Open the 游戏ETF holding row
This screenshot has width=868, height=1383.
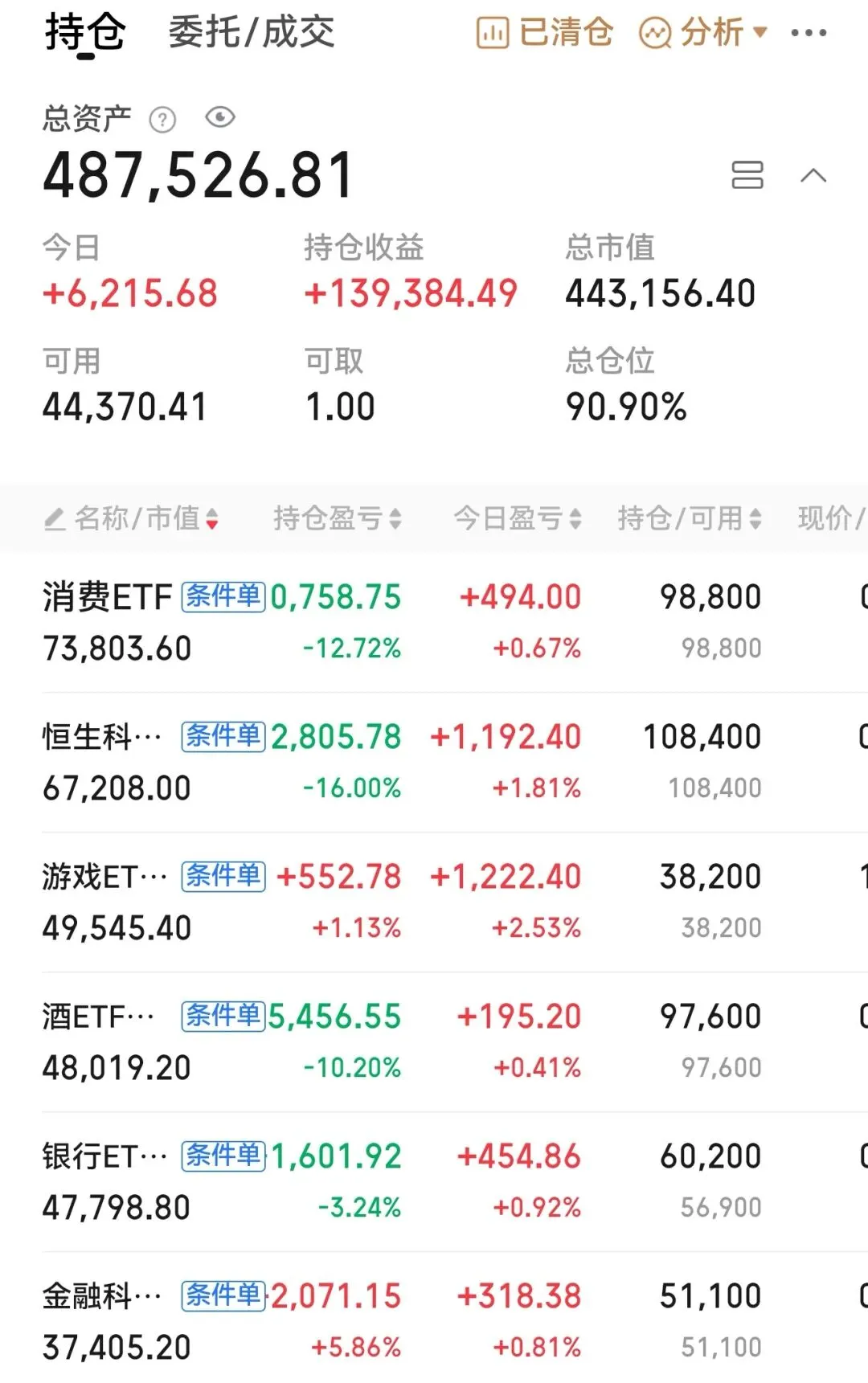coord(434,902)
